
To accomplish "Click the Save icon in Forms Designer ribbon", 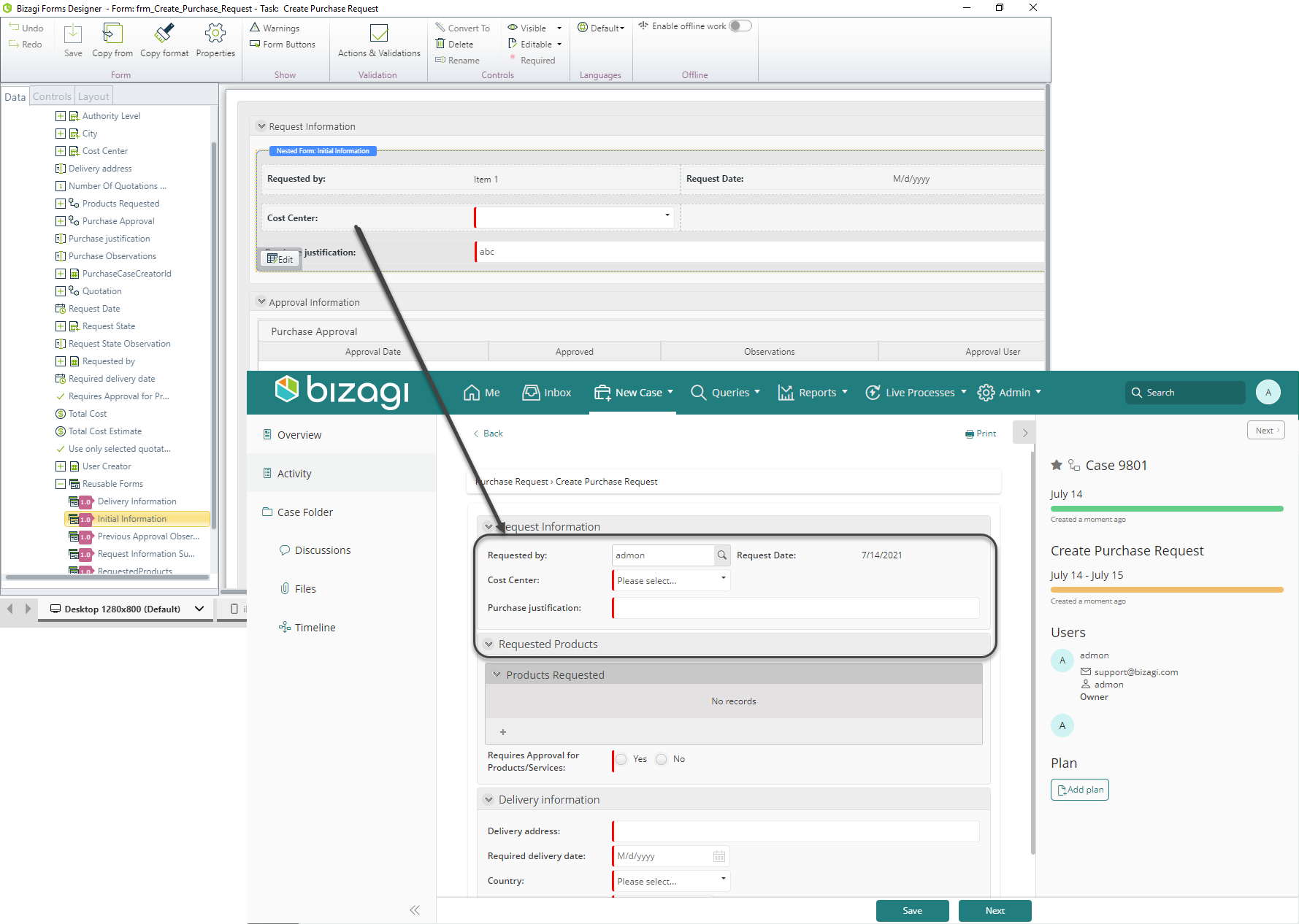I will point(73,34).
